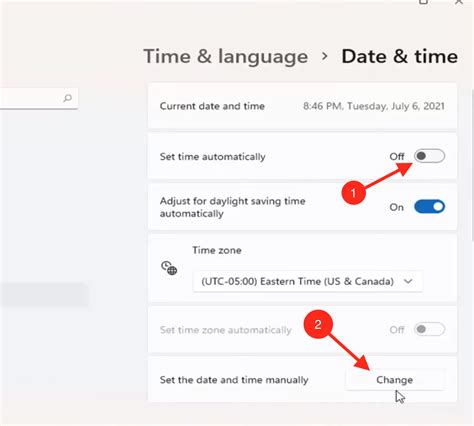Toggle Set time zone automatically switch

[x=429, y=329]
